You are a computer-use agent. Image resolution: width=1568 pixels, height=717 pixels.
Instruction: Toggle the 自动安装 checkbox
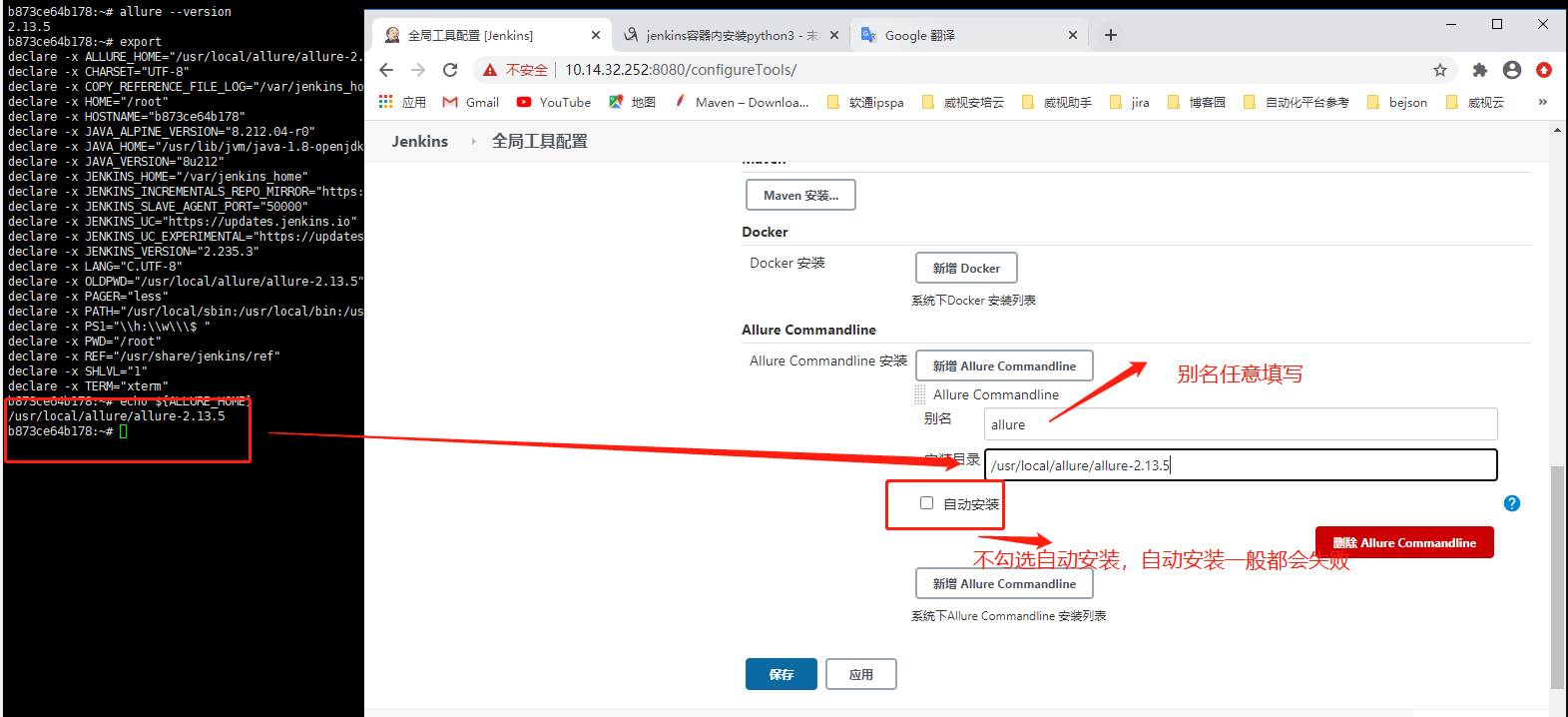point(926,503)
